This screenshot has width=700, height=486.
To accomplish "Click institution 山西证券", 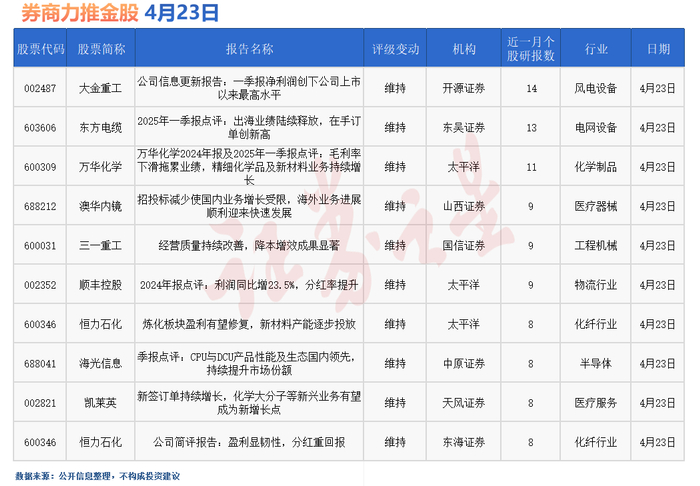I will click(x=464, y=206).
